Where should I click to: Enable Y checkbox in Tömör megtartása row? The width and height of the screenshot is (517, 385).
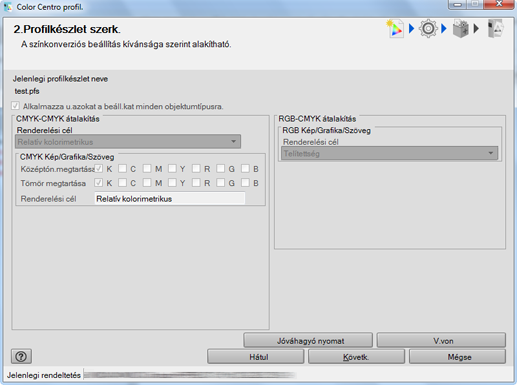point(172,183)
